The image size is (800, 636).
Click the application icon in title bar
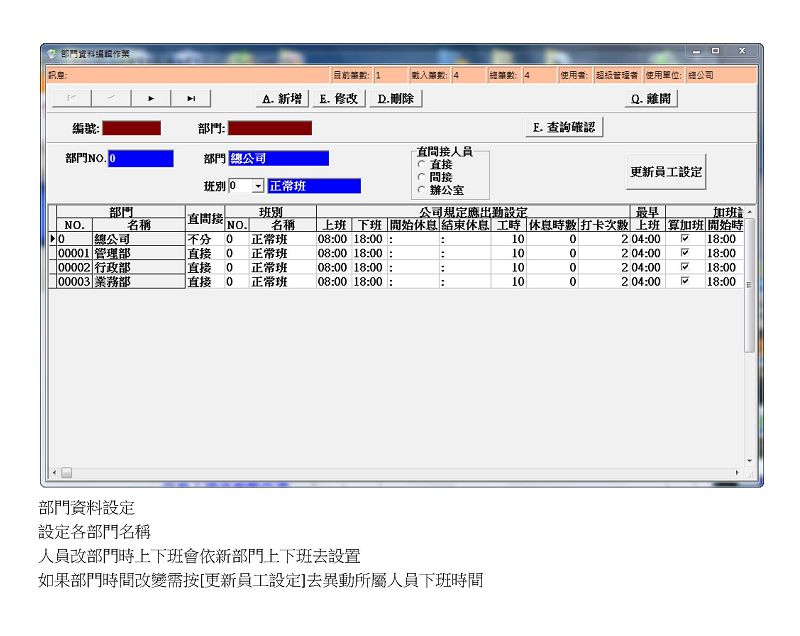(x=52, y=53)
